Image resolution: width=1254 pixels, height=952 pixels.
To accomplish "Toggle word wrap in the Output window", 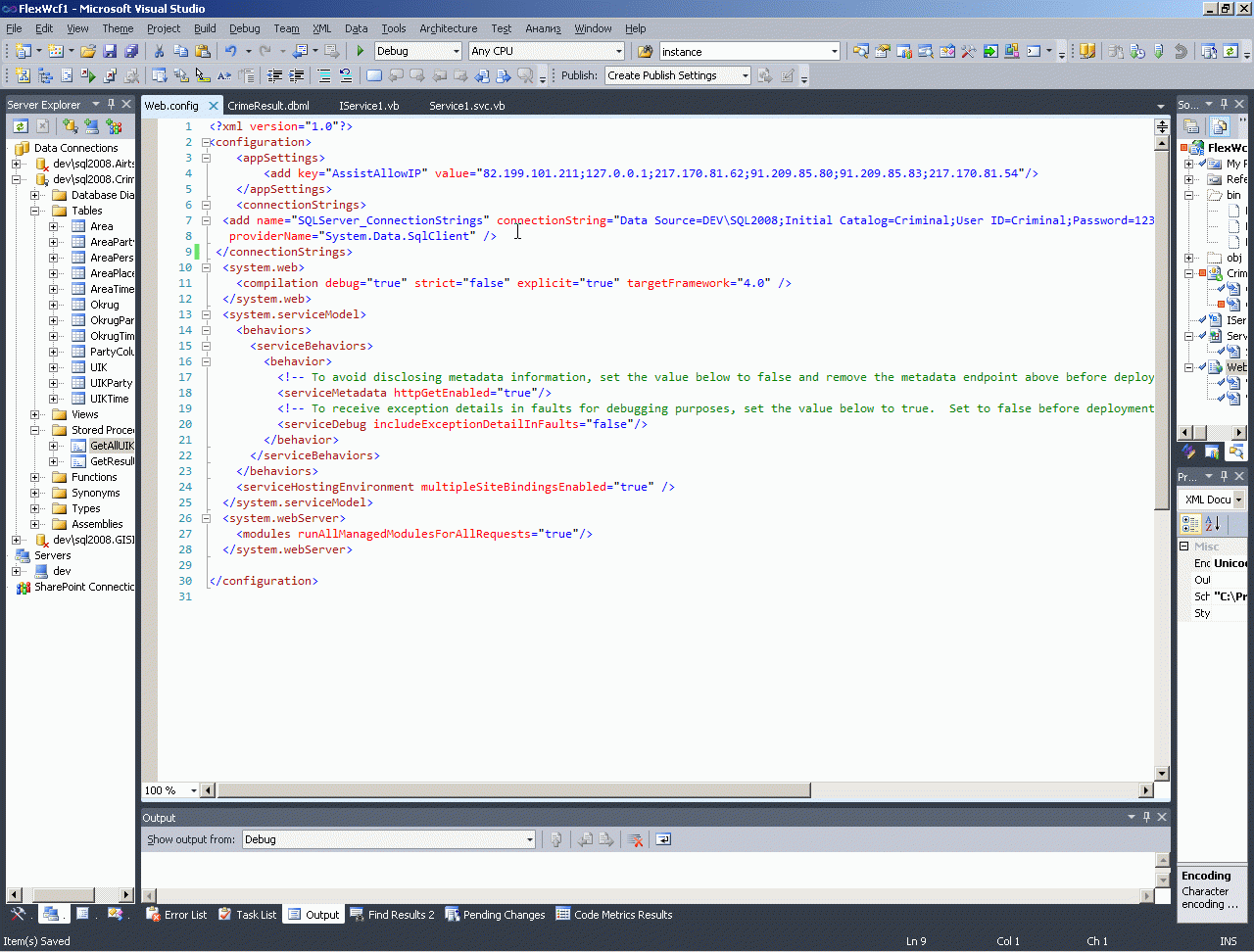I will (663, 839).
